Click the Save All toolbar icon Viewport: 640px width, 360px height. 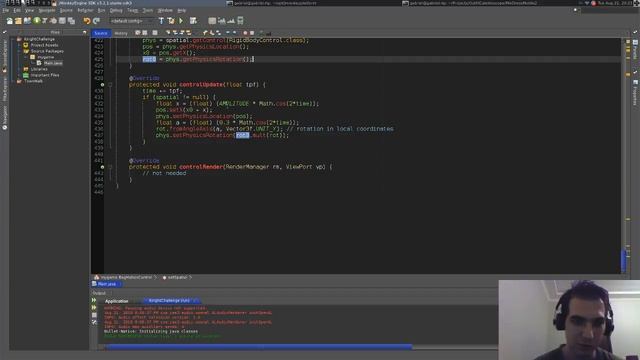click(71, 21)
